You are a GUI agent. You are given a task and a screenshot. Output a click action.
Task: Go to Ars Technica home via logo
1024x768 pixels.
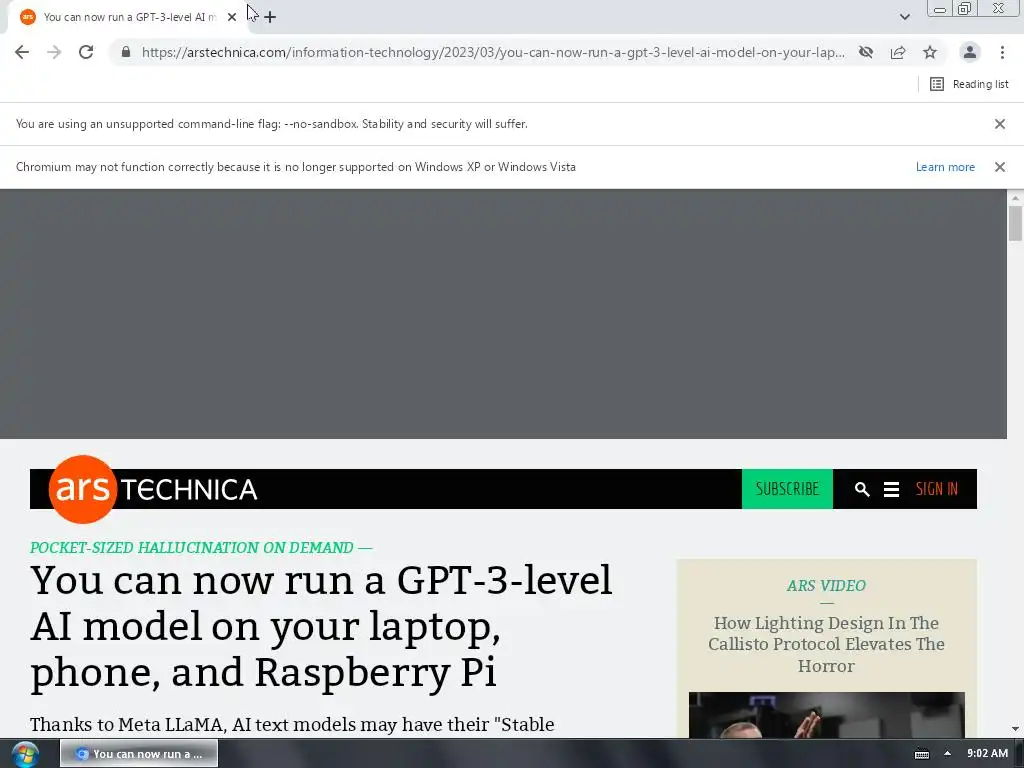pyautogui.click(x=153, y=489)
